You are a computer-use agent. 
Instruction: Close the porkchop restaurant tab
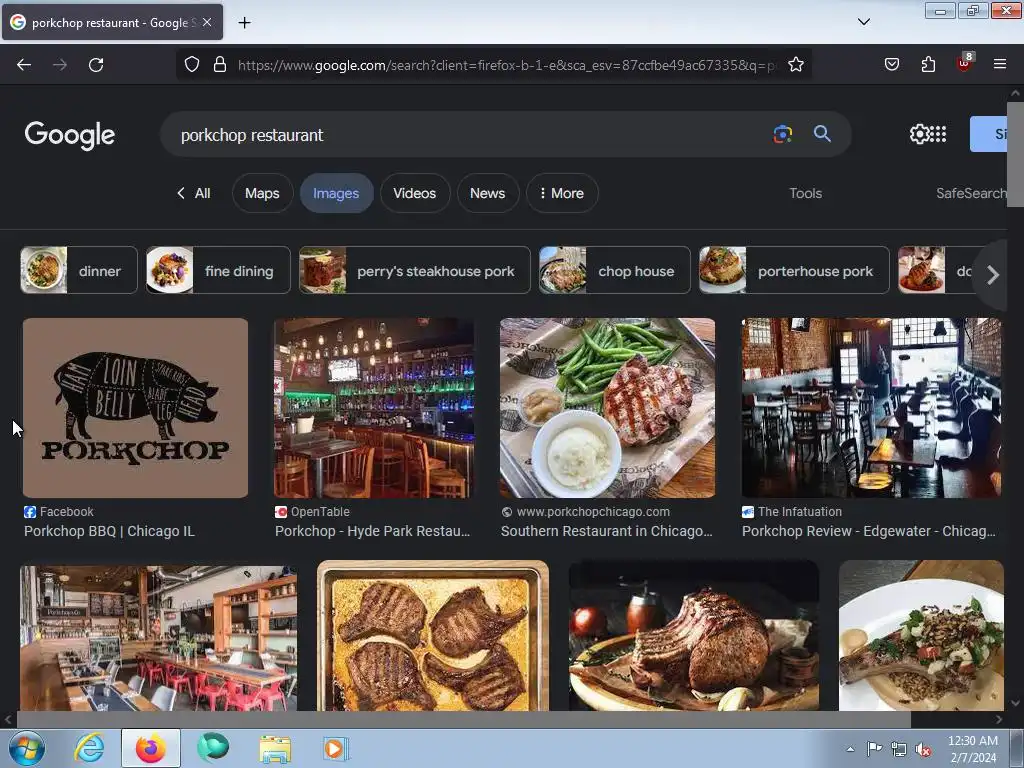coord(207,22)
